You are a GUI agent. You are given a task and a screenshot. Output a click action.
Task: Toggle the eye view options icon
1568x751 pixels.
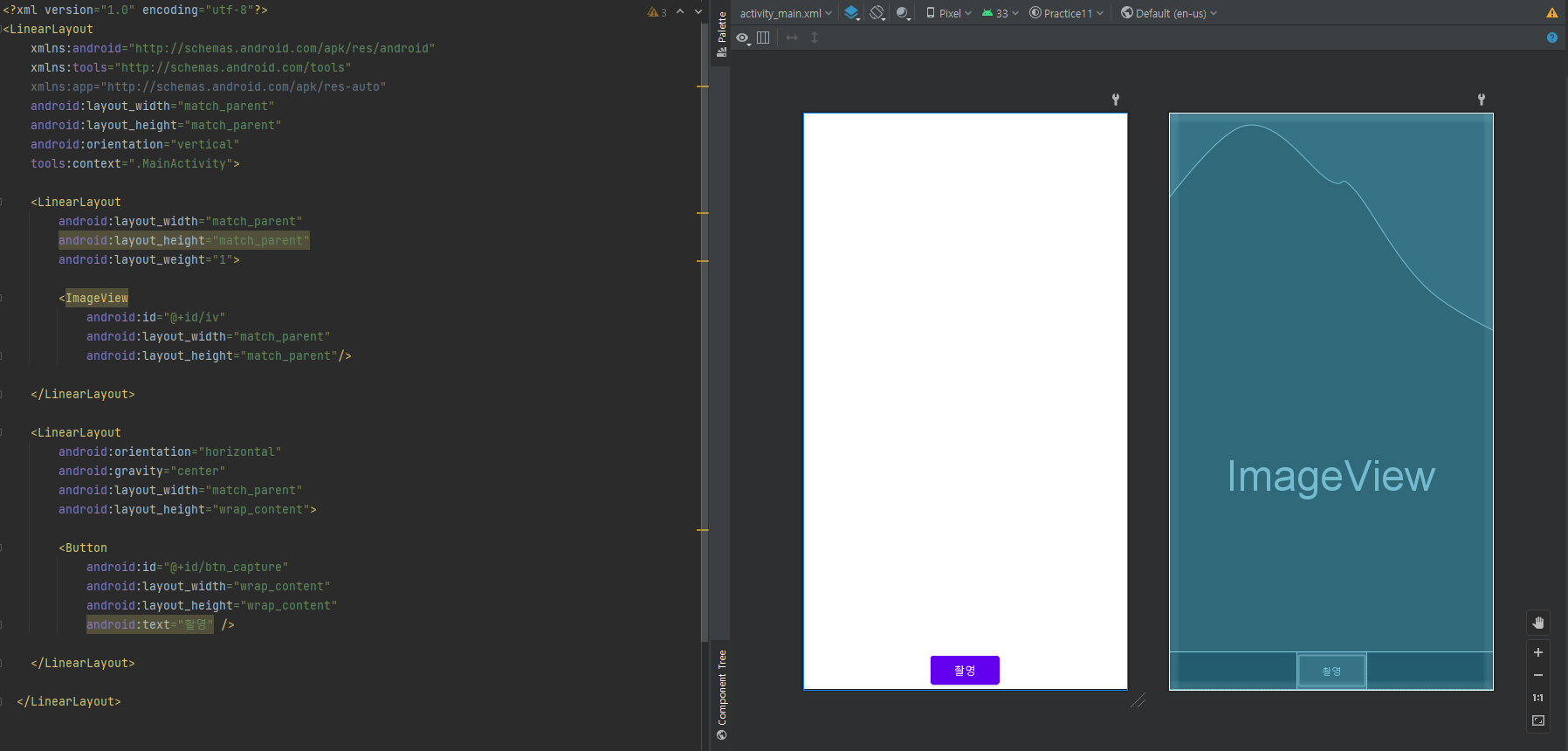tap(743, 38)
